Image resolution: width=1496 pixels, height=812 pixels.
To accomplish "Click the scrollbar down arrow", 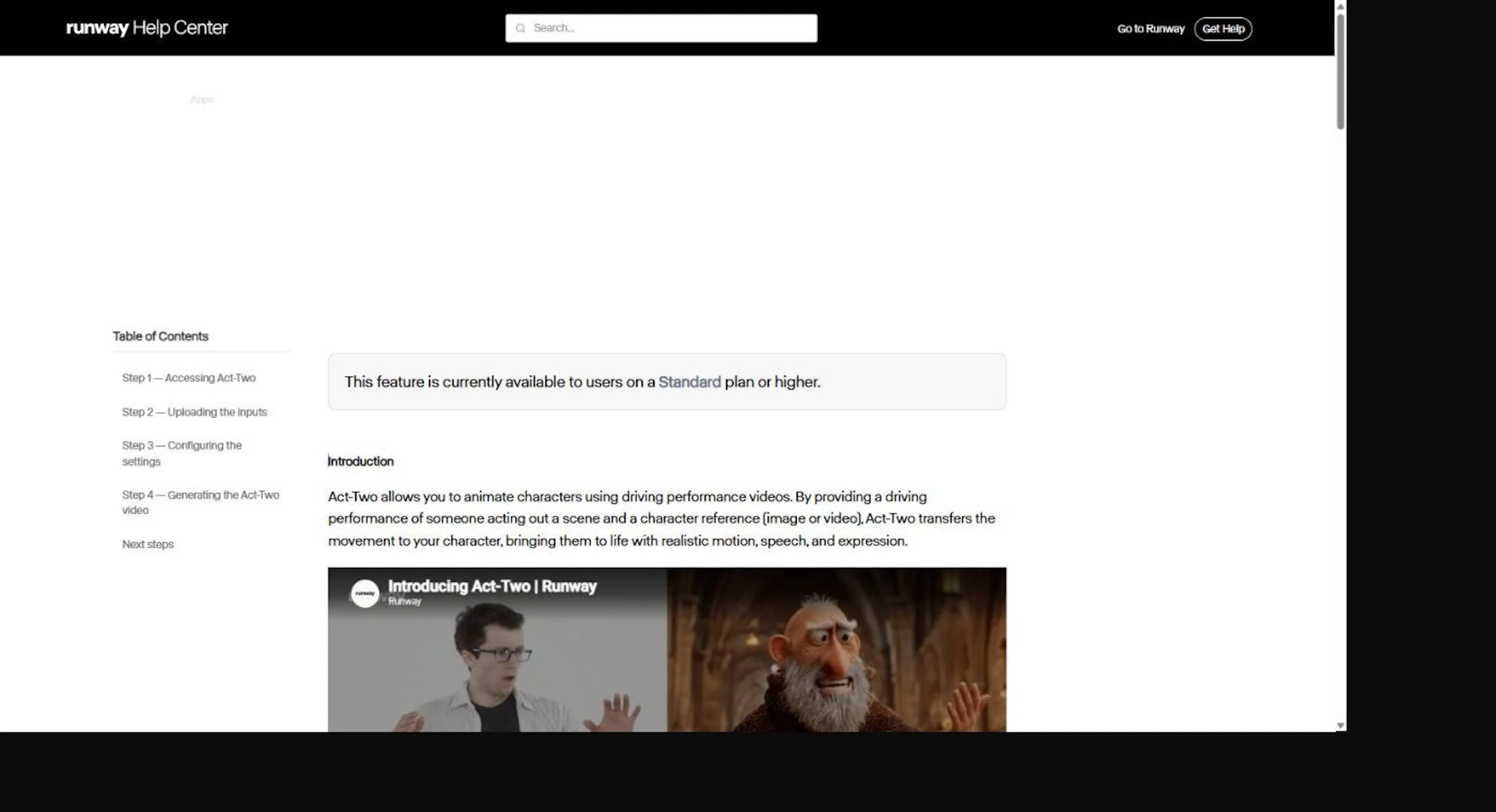I will coord(1340,726).
